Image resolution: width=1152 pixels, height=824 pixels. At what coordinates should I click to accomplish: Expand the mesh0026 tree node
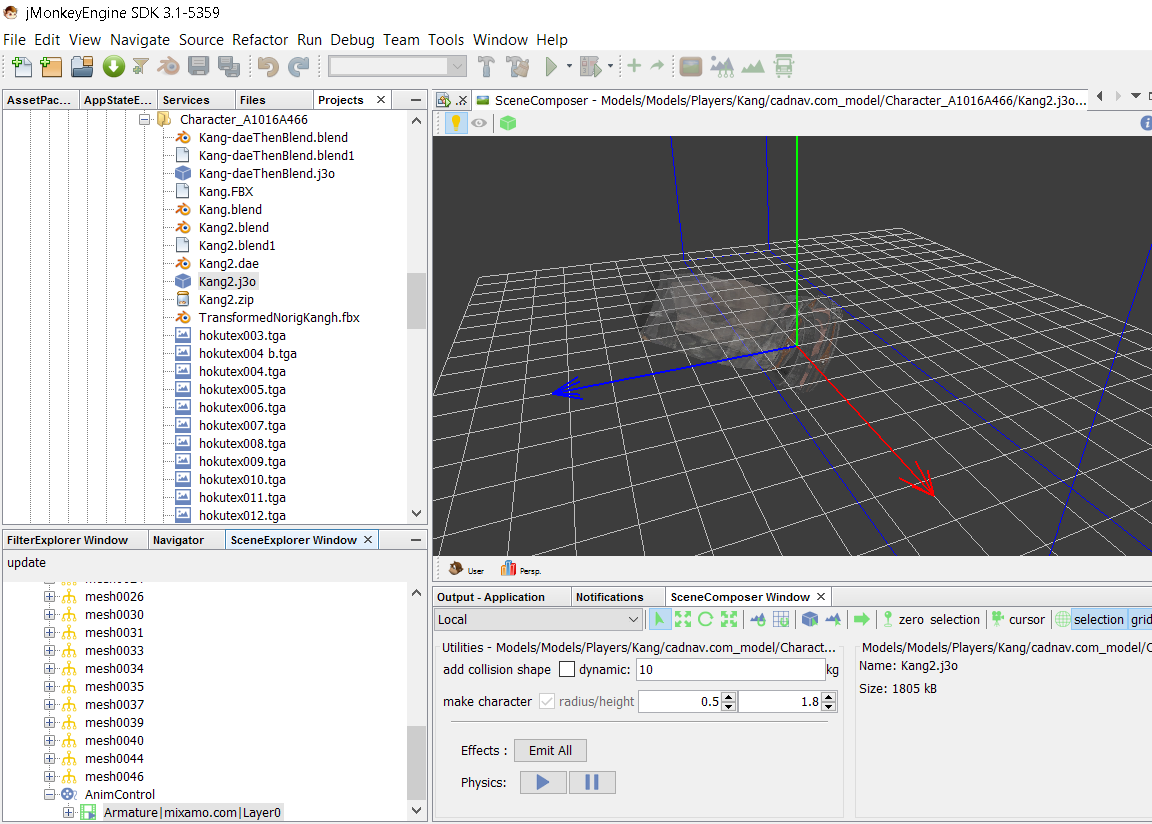click(49, 596)
